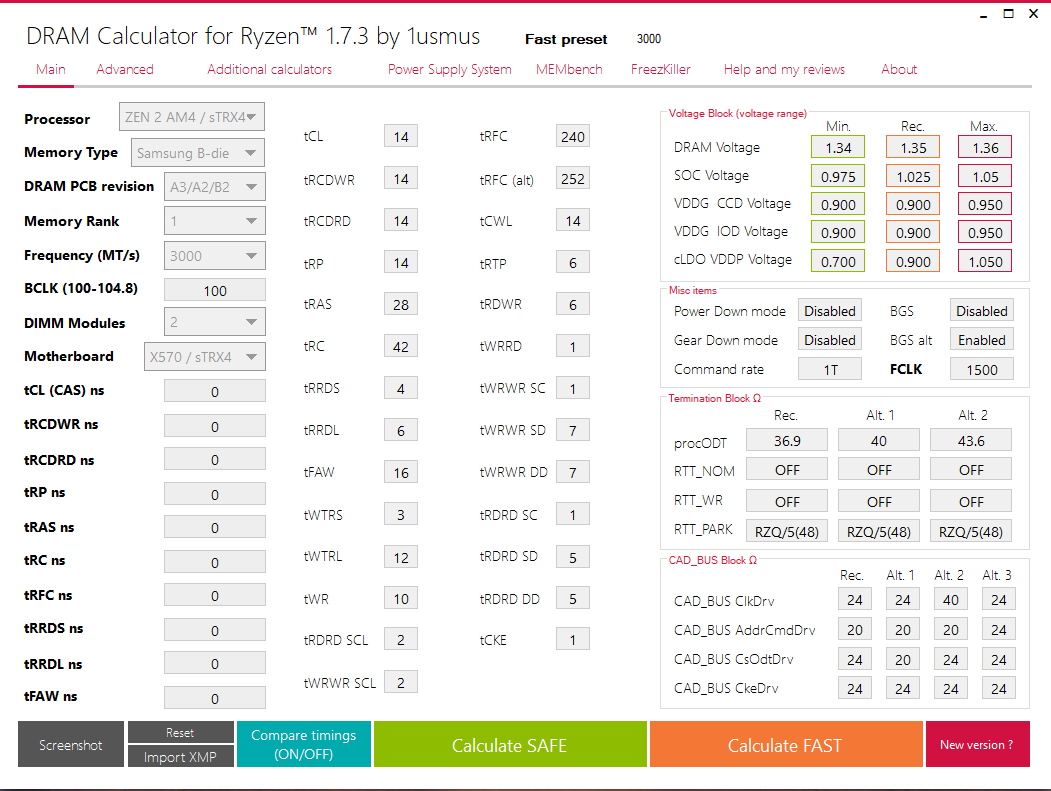This screenshot has height=791, width=1051.
Task: Disable the BGS alt setting
Action: pos(981,339)
